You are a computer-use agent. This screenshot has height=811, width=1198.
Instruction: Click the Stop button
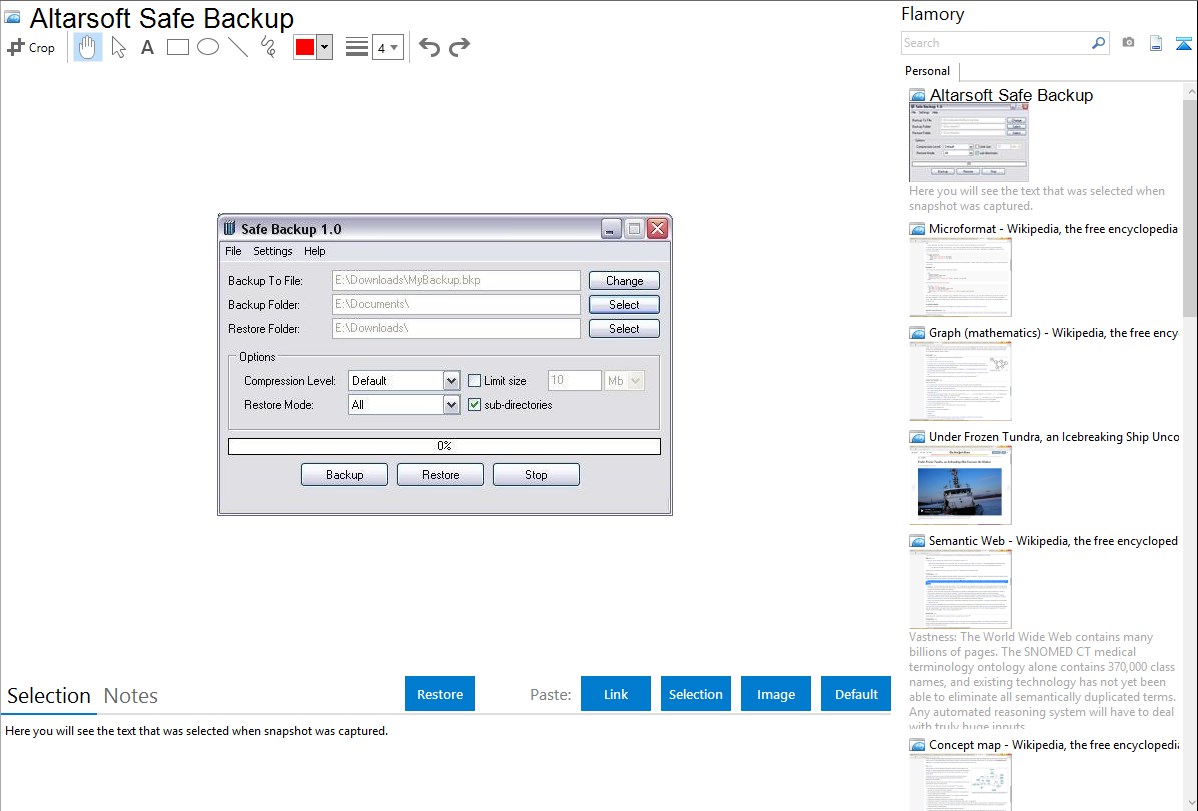coord(536,475)
